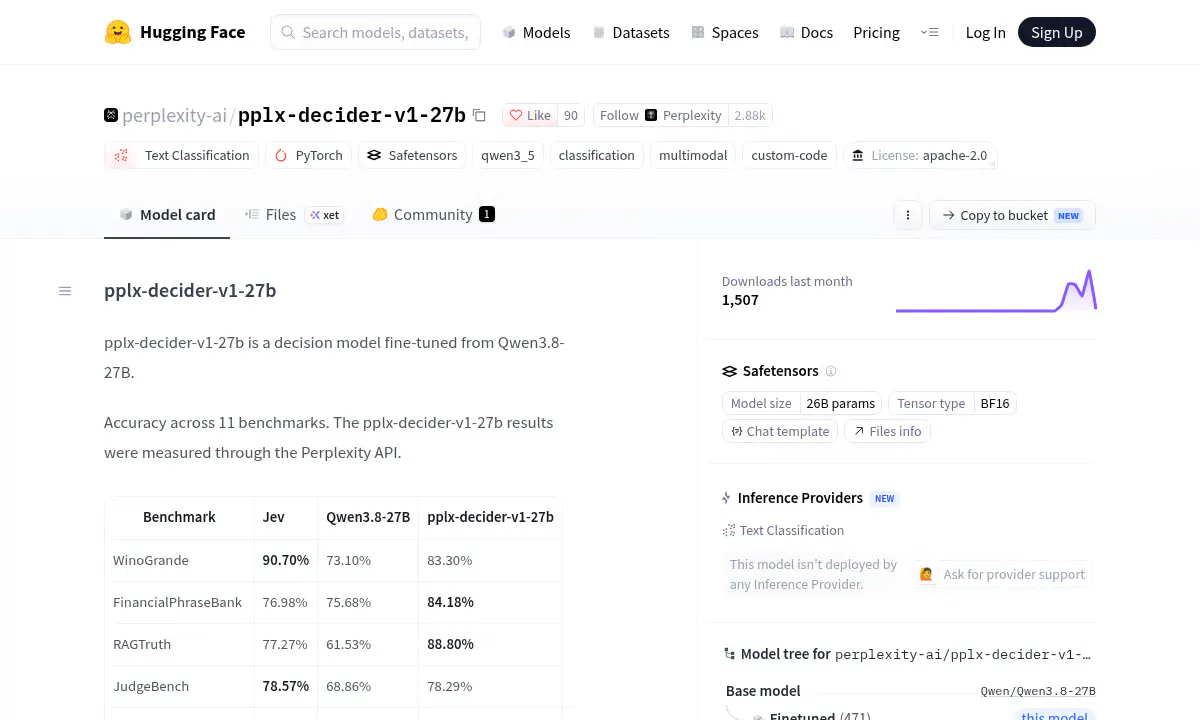The width and height of the screenshot is (1200, 720).
Task: Click the search magnifier icon
Action: coord(288,32)
